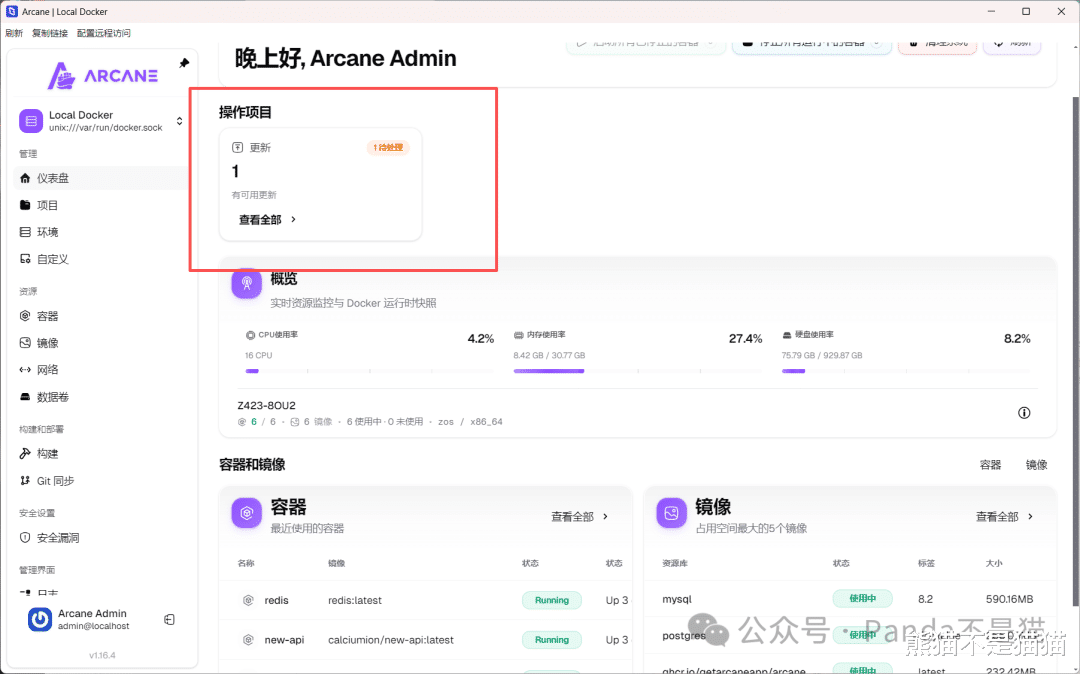Click the 有可用更新 text
The width and height of the screenshot is (1080, 674).
point(254,195)
